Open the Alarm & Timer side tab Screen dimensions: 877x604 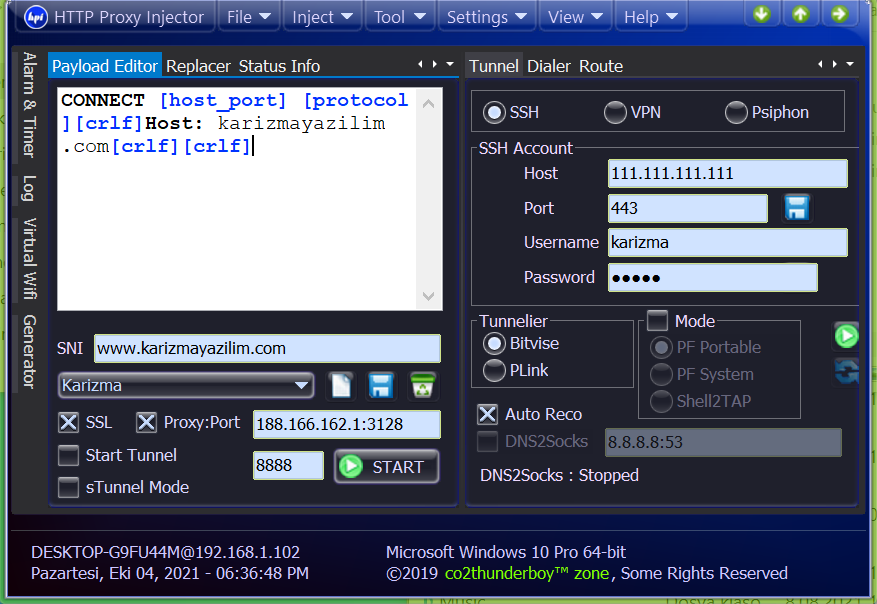click(29, 105)
